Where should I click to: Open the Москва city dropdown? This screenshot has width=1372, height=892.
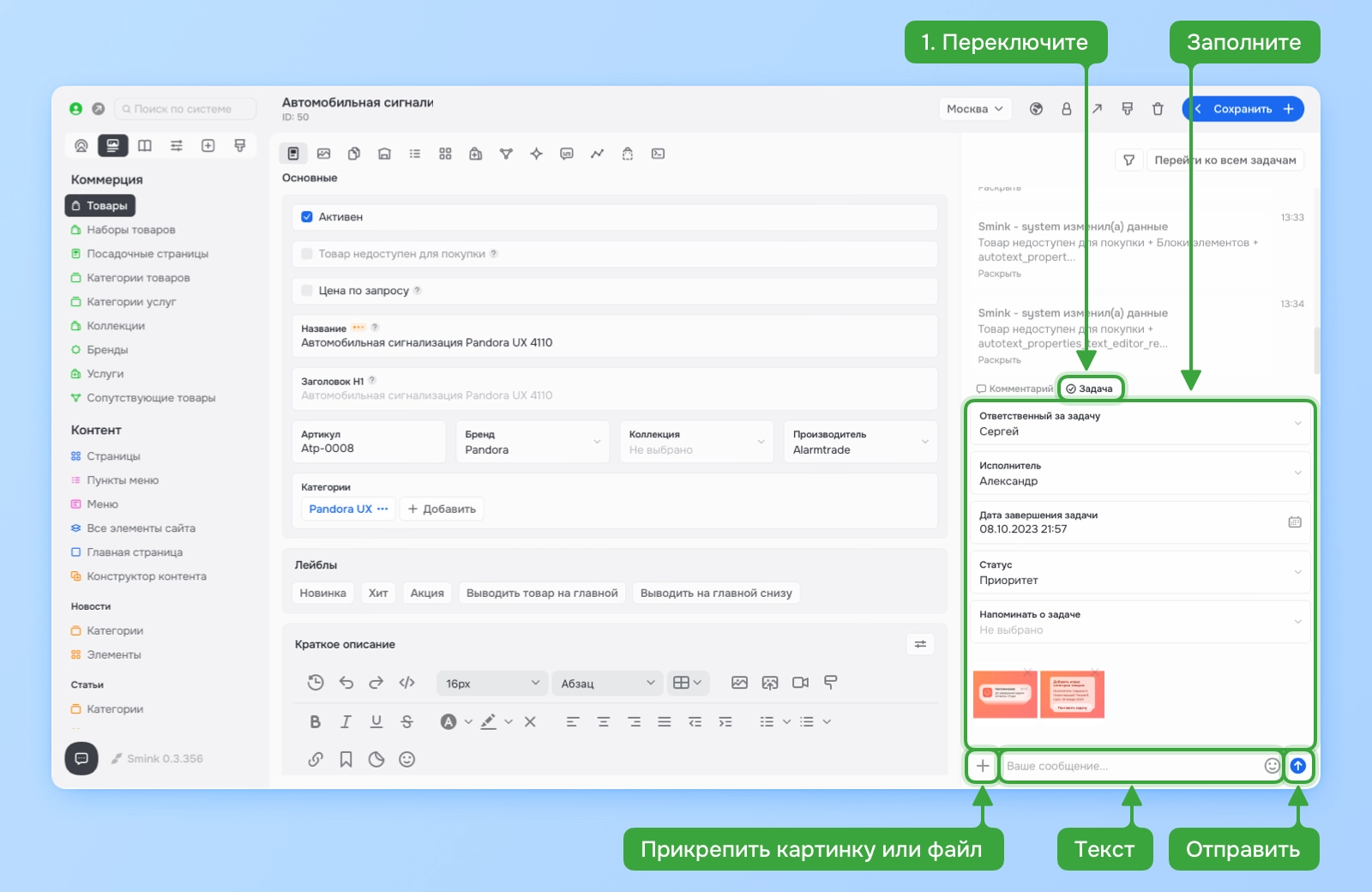[x=975, y=109]
